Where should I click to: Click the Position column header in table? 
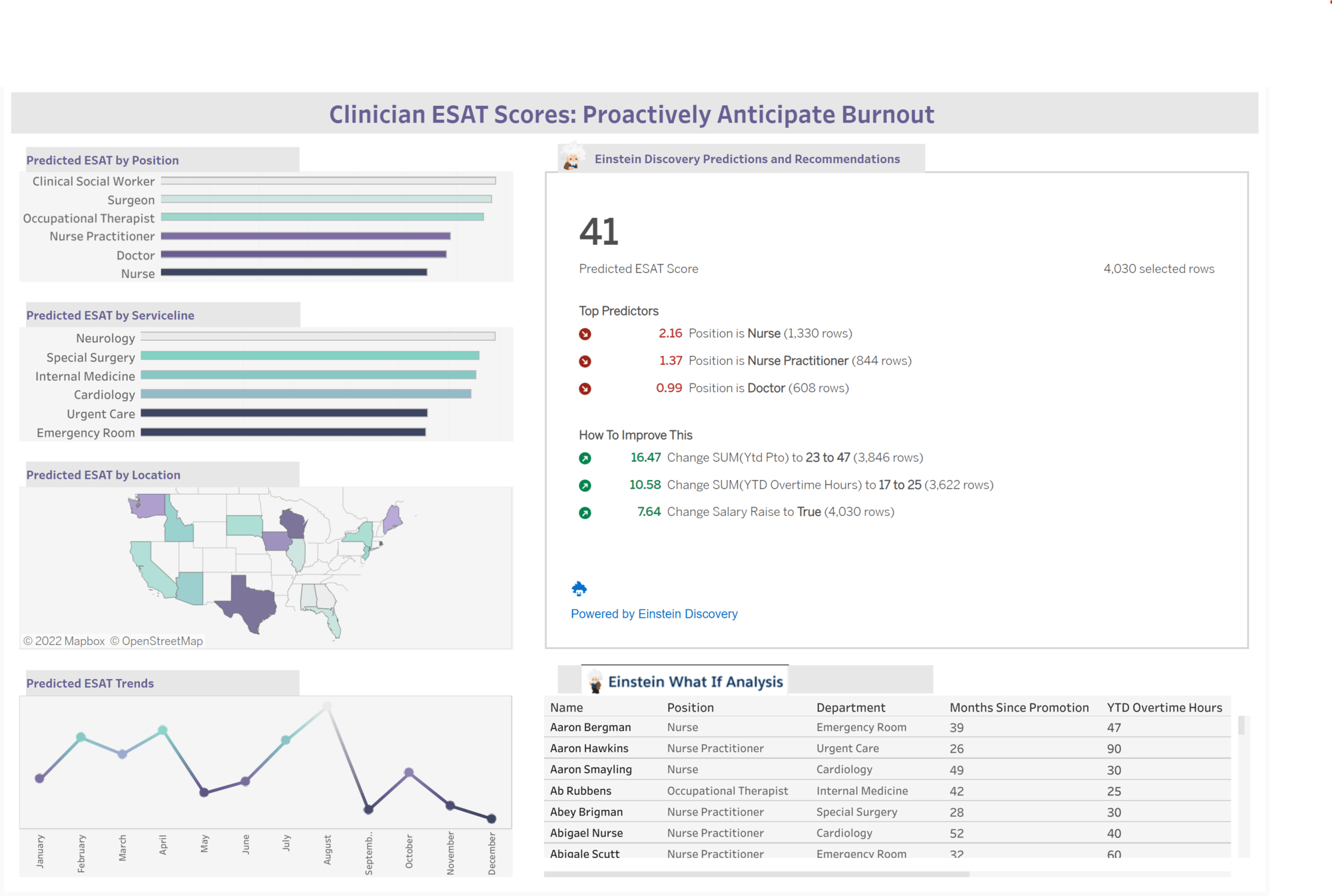(690, 708)
